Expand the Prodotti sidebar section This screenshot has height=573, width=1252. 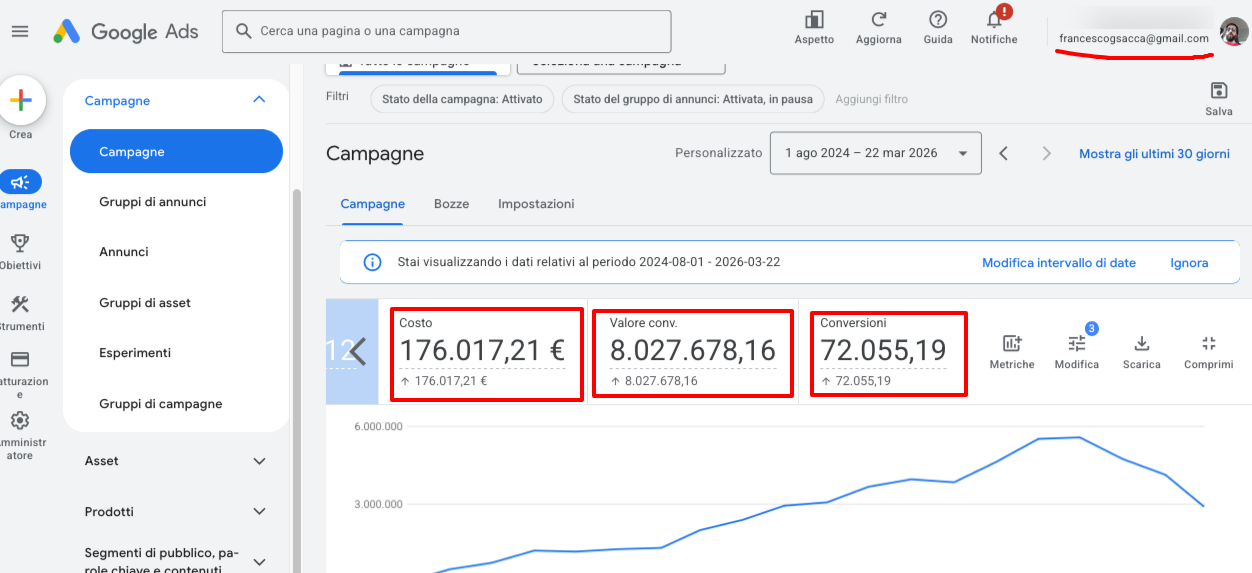click(259, 512)
